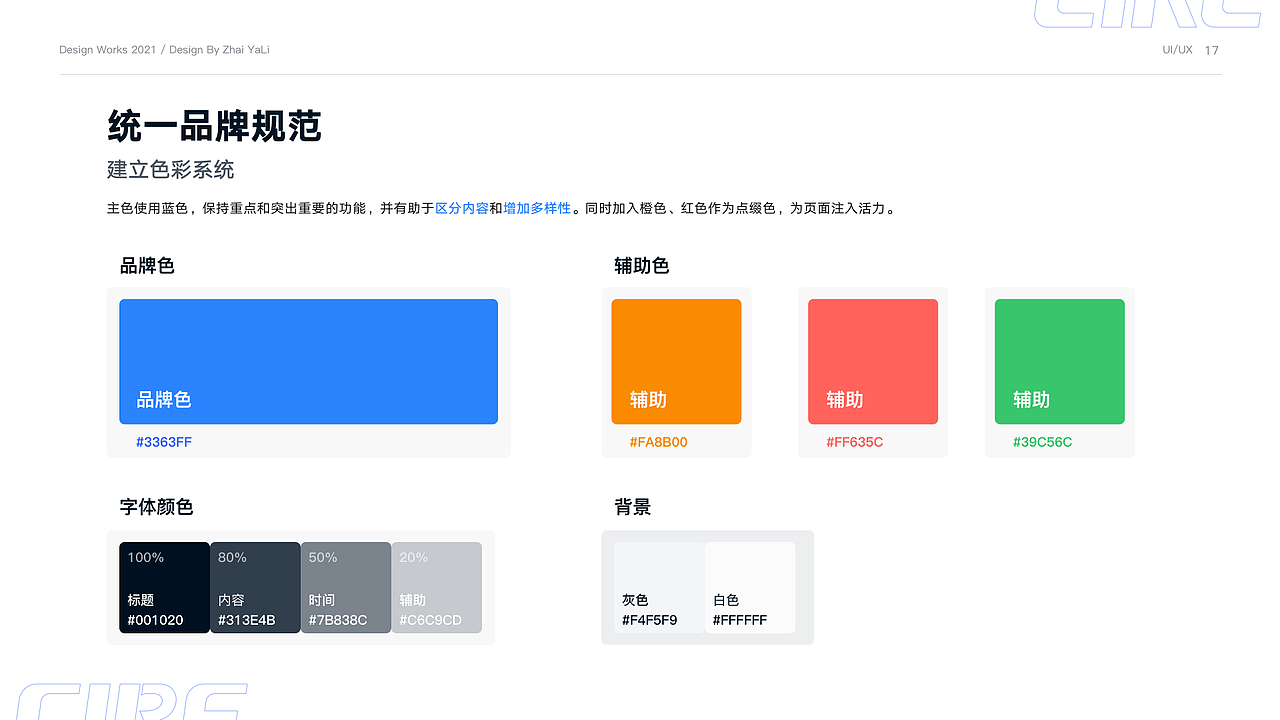The width and height of the screenshot is (1280, 720).
Task: Click the 20% auxiliary font color swatch
Action: click(436, 587)
